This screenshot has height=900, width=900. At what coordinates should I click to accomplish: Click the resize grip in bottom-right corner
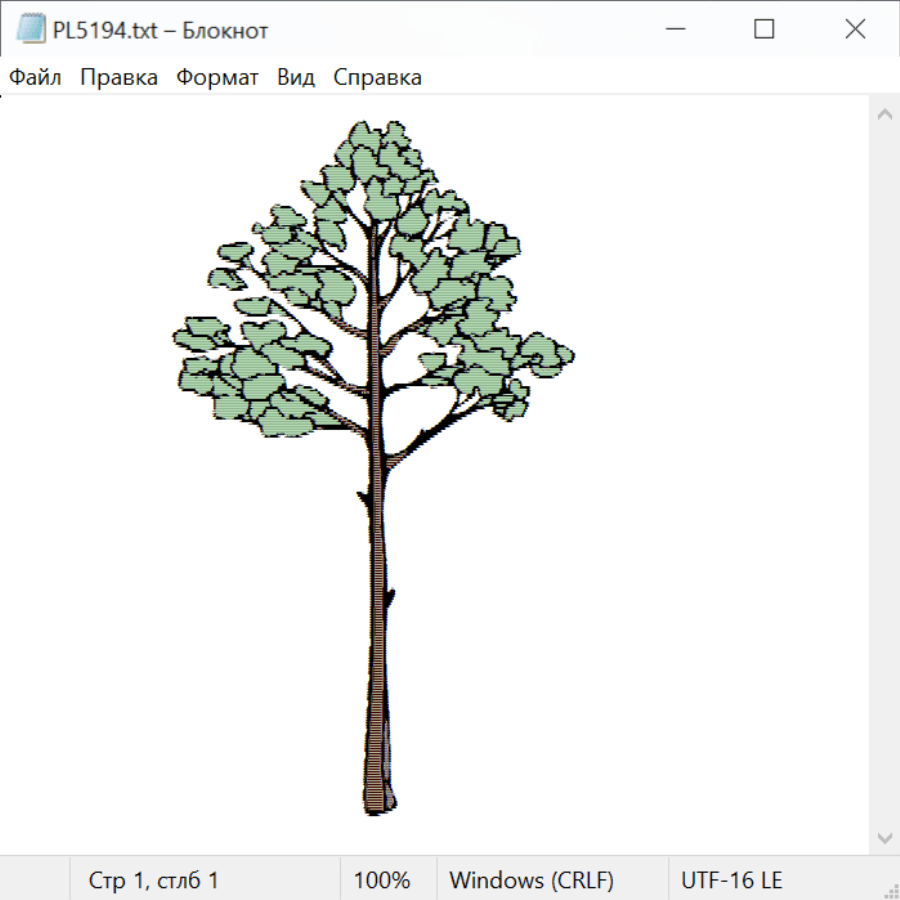[891, 891]
